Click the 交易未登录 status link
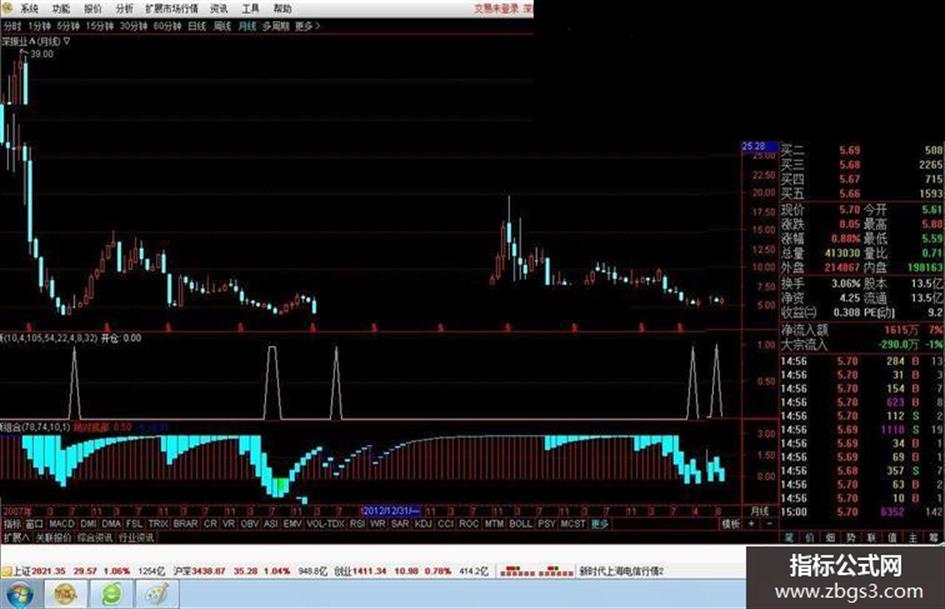This screenshot has width=945, height=609. coord(496,8)
